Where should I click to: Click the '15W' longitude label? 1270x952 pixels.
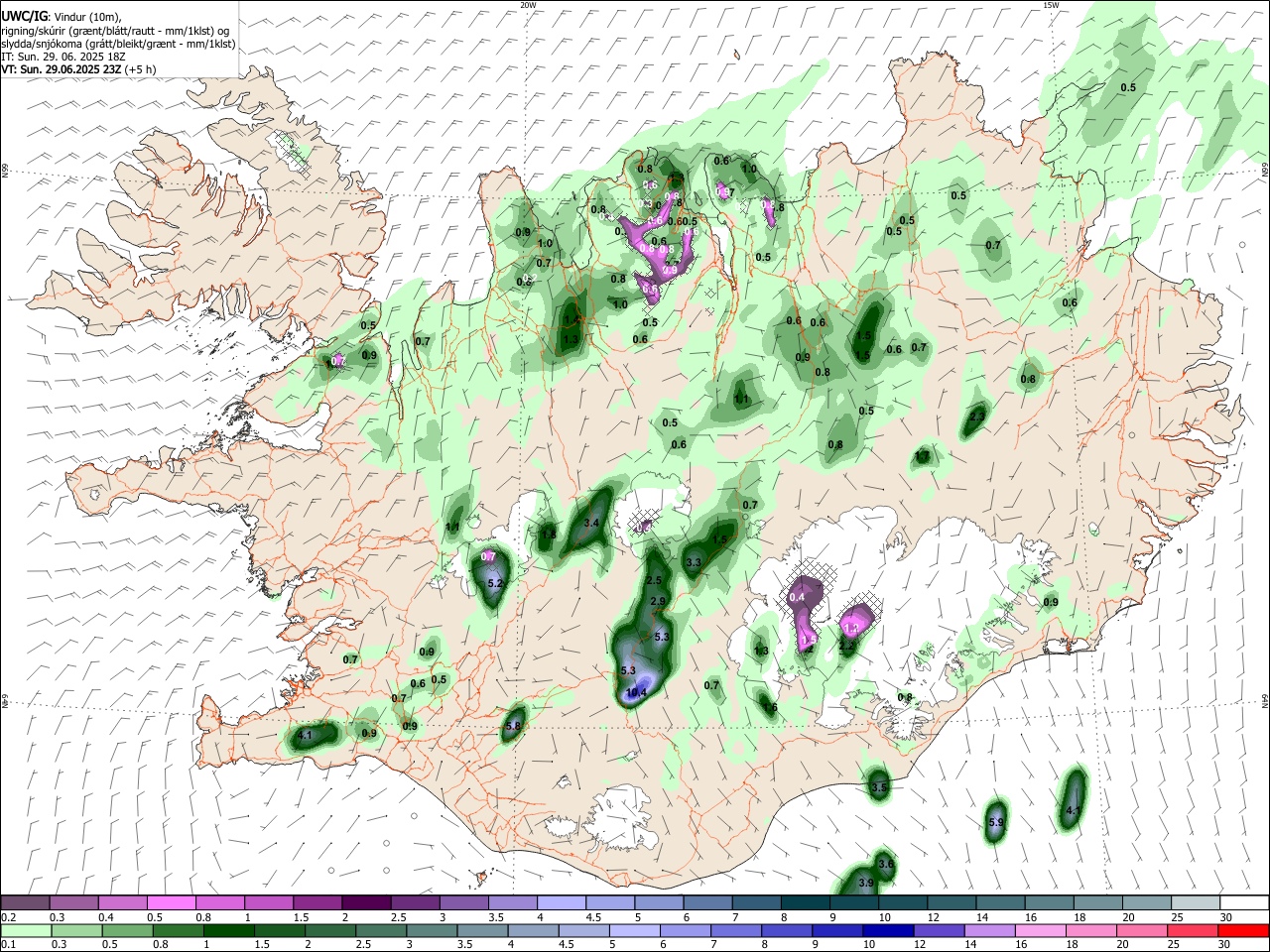1051,5
